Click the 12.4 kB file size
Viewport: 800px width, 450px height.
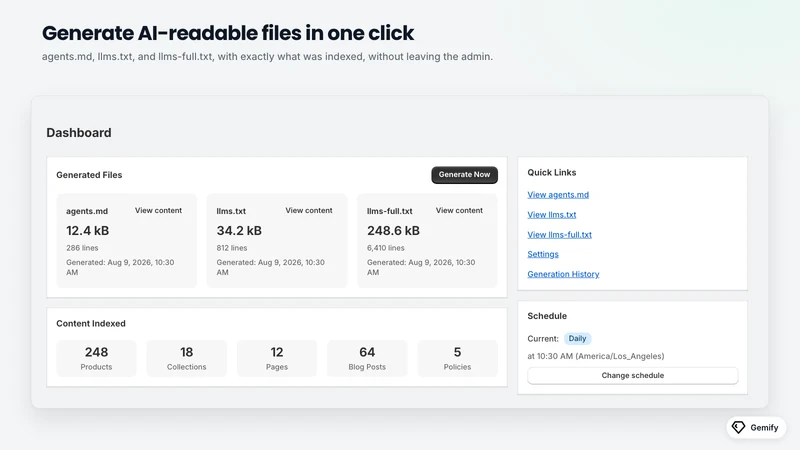tap(87, 231)
